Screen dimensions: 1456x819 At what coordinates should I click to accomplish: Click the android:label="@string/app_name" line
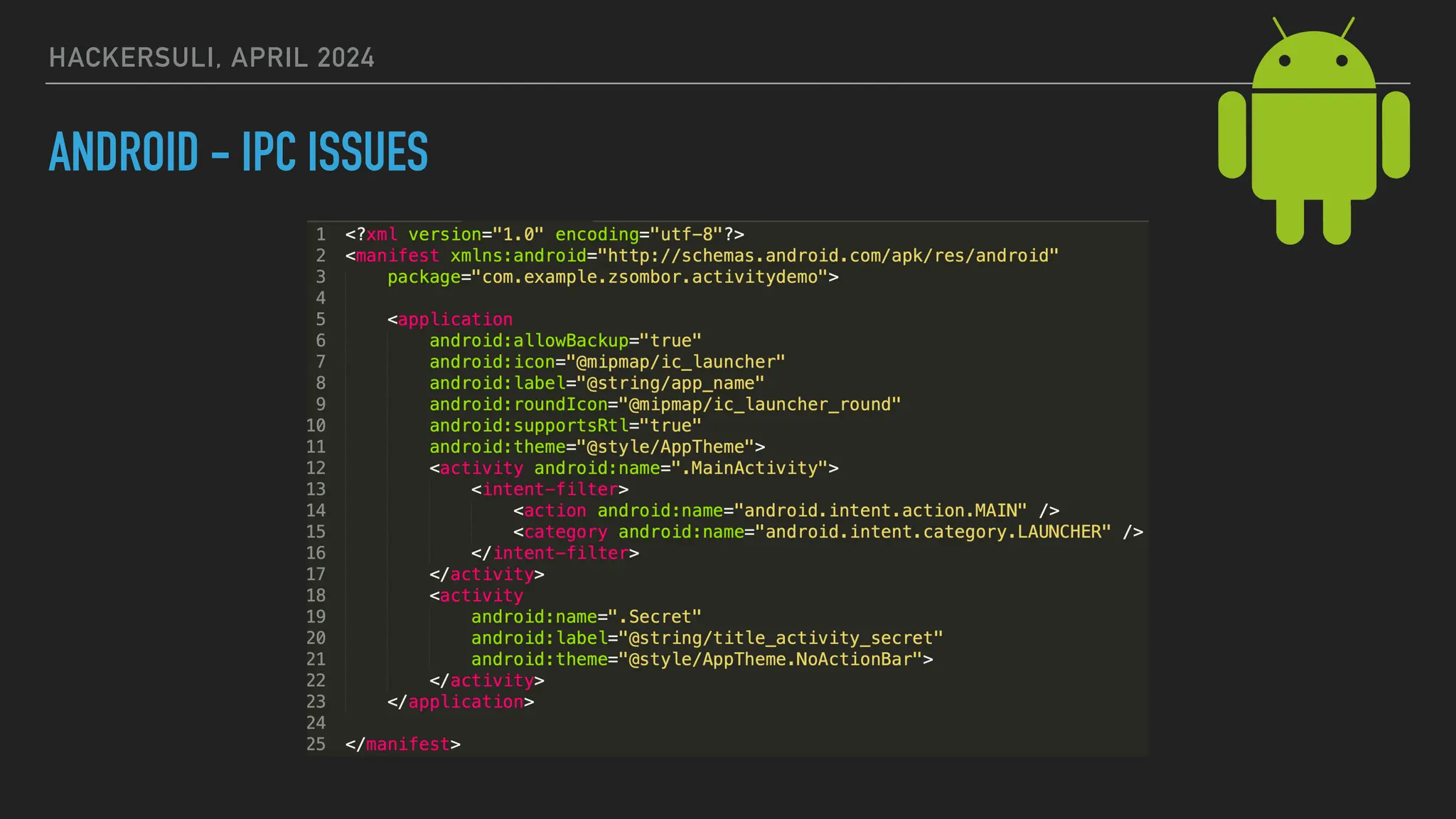[x=596, y=383]
